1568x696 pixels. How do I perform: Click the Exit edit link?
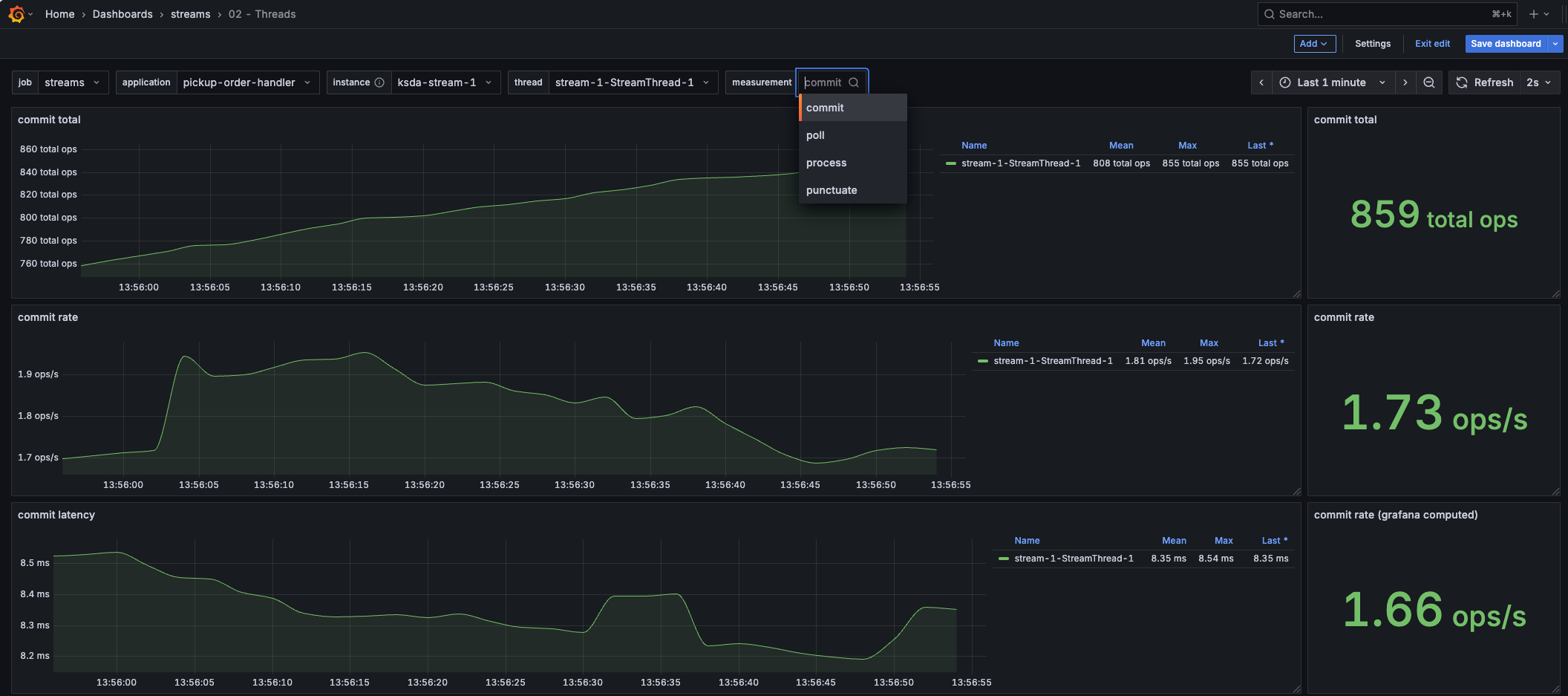(x=1432, y=44)
